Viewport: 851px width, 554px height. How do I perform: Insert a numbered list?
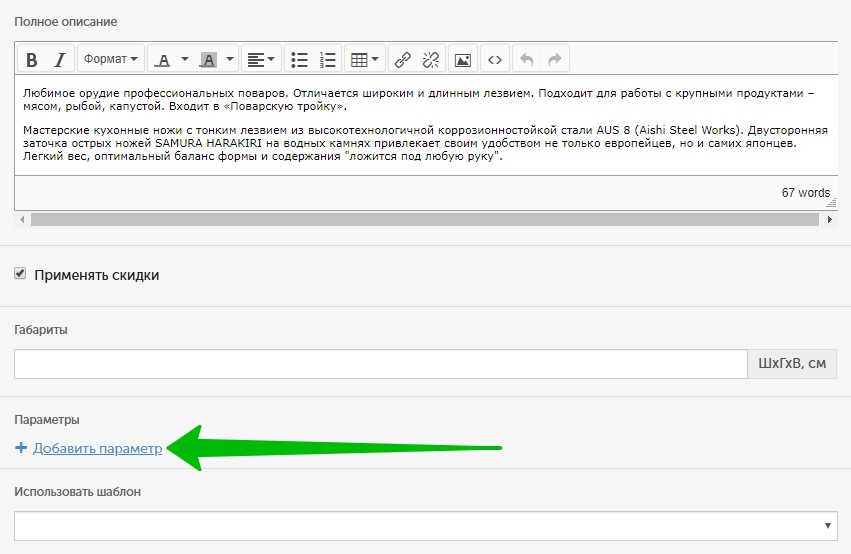point(327,60)
